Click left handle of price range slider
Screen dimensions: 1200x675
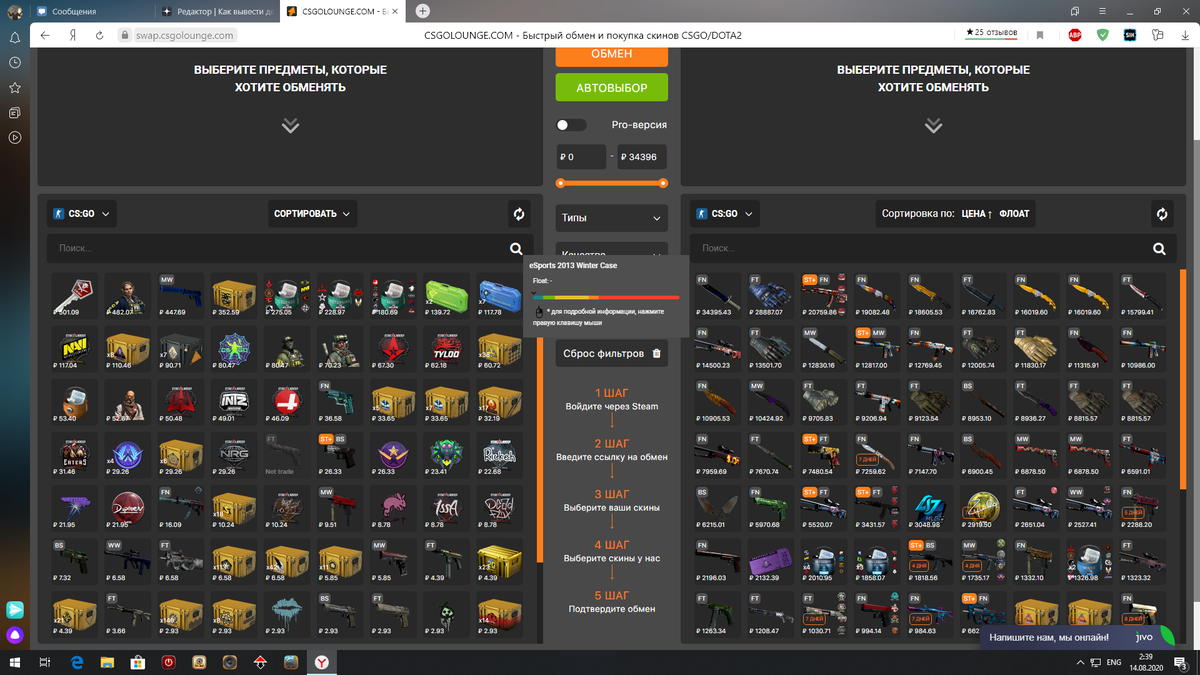(560, 183)
